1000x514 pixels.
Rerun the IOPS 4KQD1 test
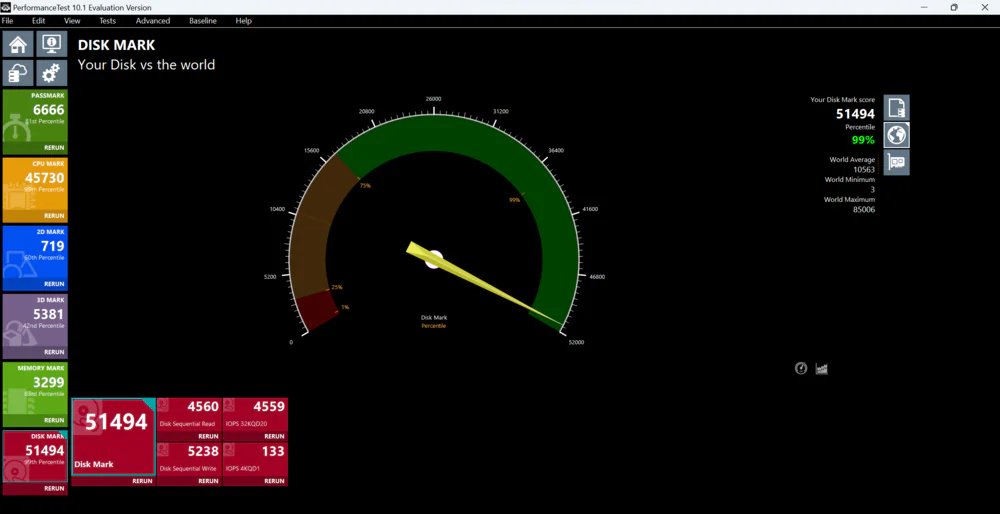point(274,481)
